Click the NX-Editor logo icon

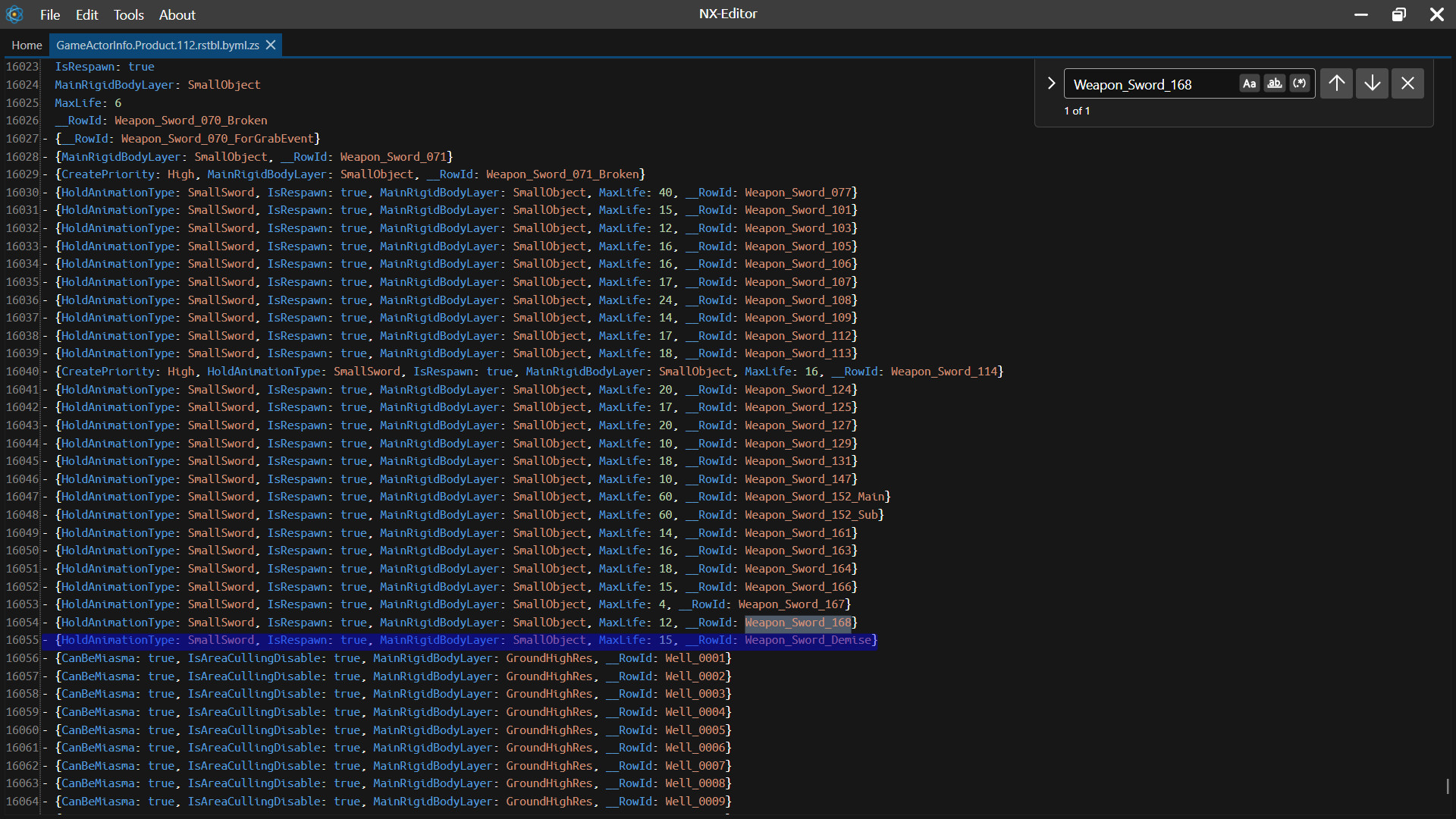coord(14,14)
